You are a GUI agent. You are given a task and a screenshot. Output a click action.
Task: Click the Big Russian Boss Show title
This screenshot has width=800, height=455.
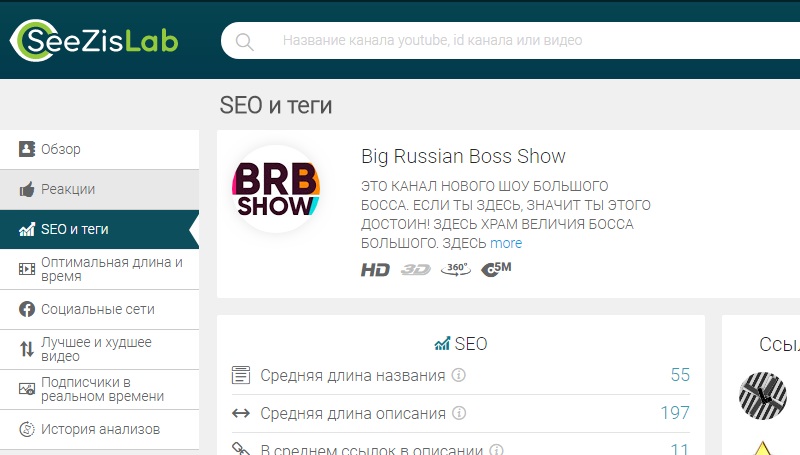[463, 156]
